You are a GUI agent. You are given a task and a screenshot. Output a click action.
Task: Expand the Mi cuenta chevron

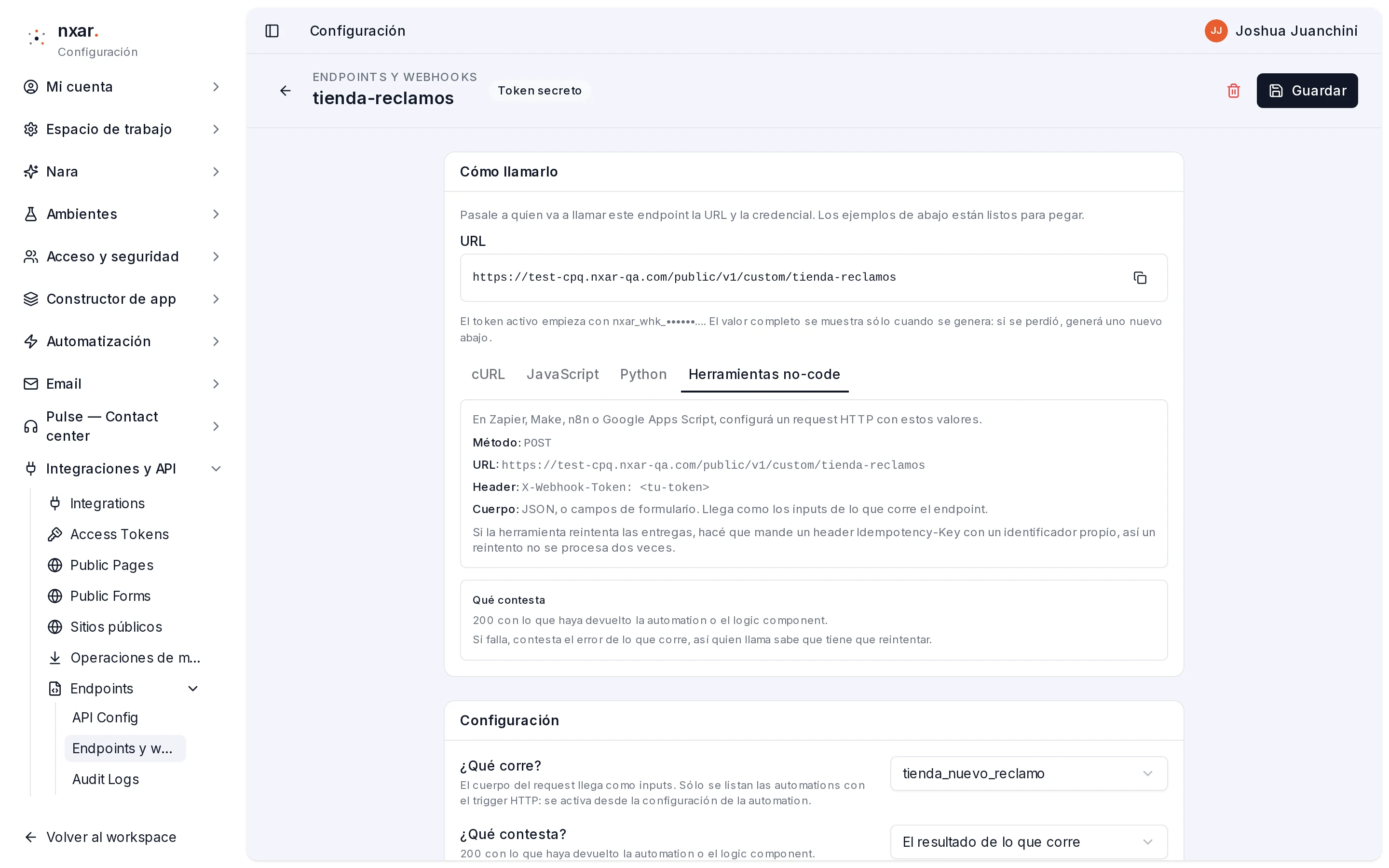[216, 87]
